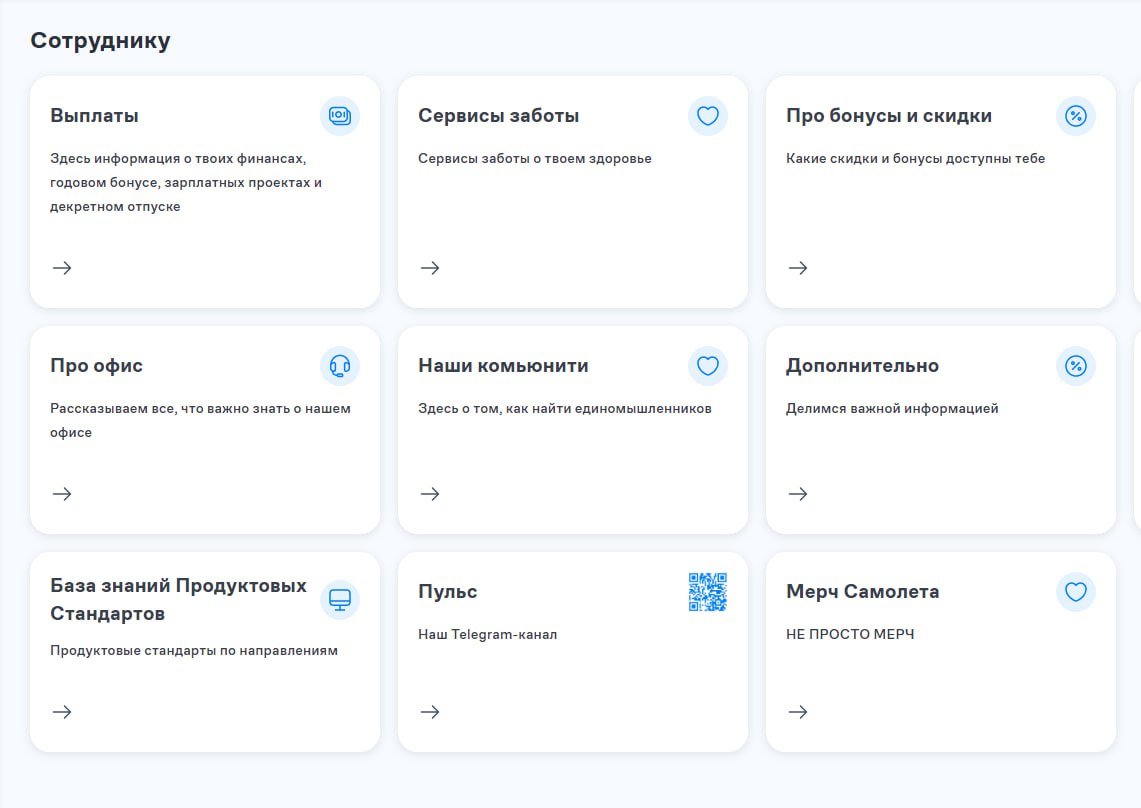The image size is (1141, 808).
Task: Select the Пульс title
Action: [x=448, y=592]
